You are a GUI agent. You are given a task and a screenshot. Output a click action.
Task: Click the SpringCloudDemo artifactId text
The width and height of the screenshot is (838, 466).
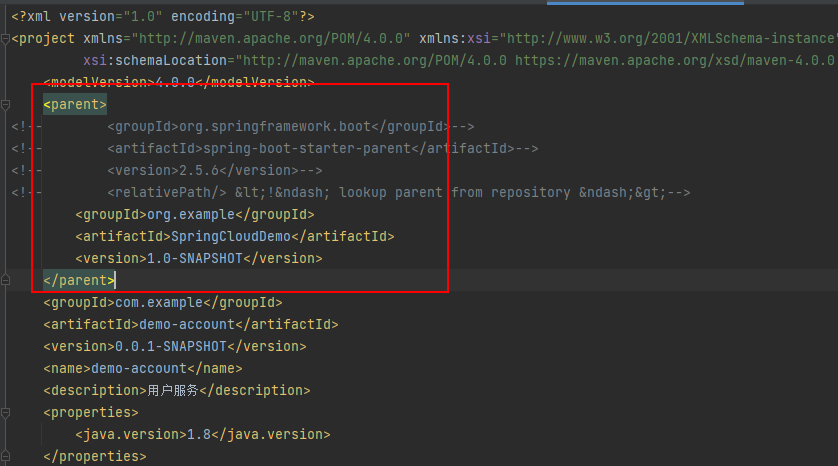[231, 237]
